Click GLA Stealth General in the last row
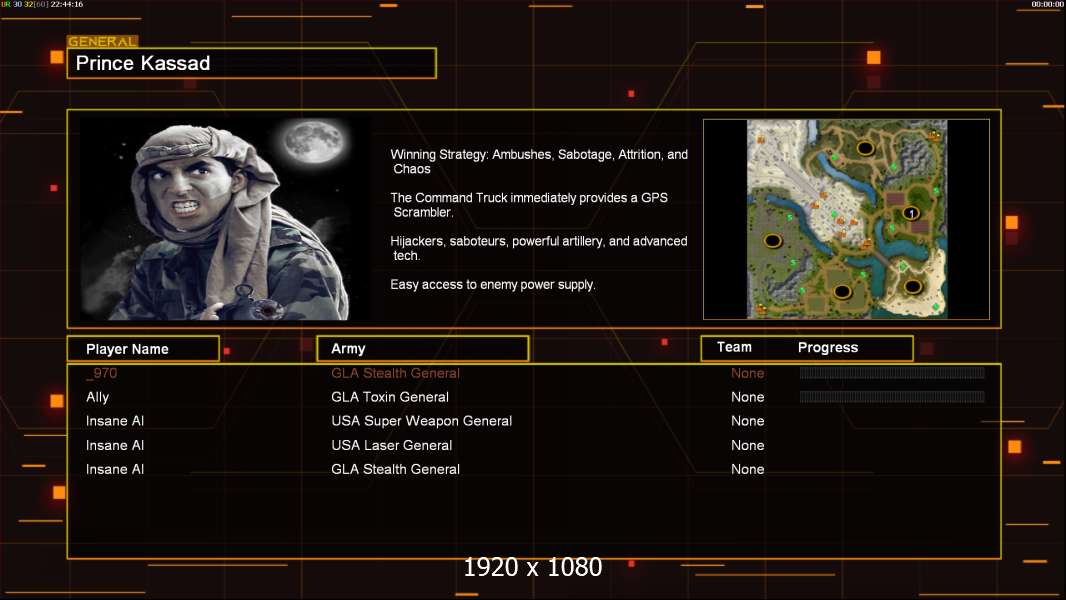The width and height of the screenshot is (1066, 600). tap(395, 469)
